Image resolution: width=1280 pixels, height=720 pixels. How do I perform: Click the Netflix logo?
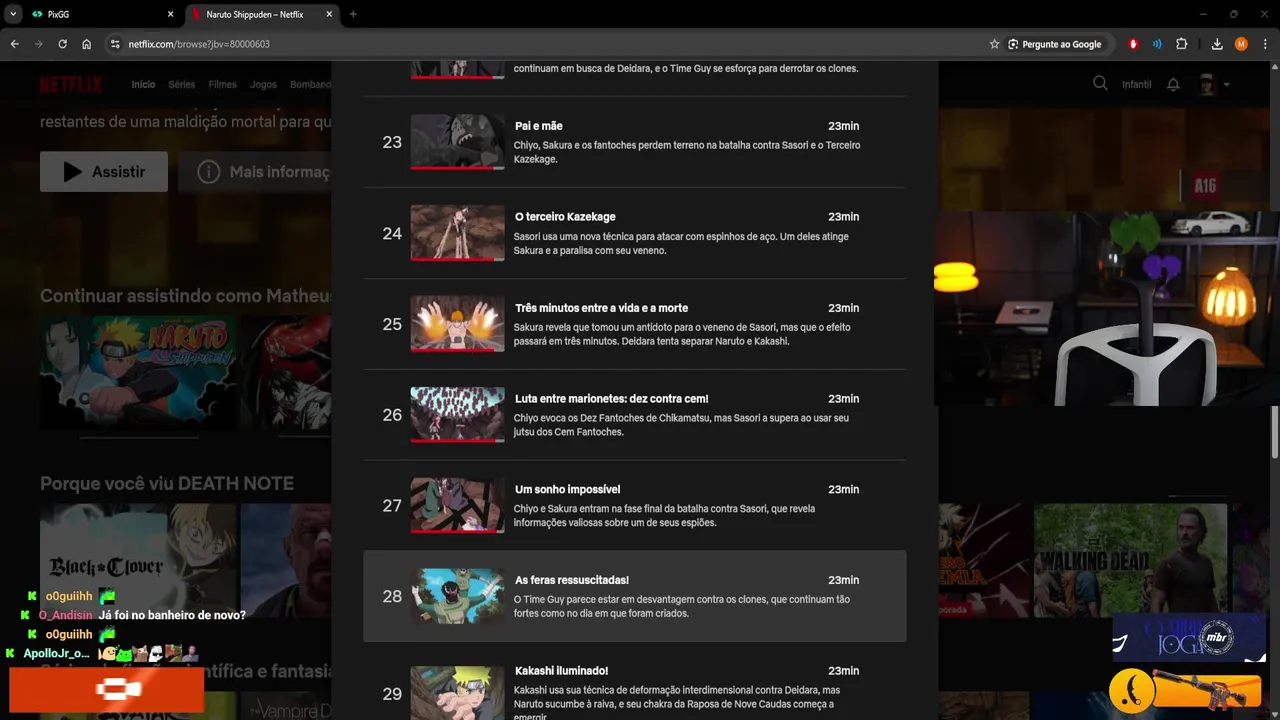(71, 84)
